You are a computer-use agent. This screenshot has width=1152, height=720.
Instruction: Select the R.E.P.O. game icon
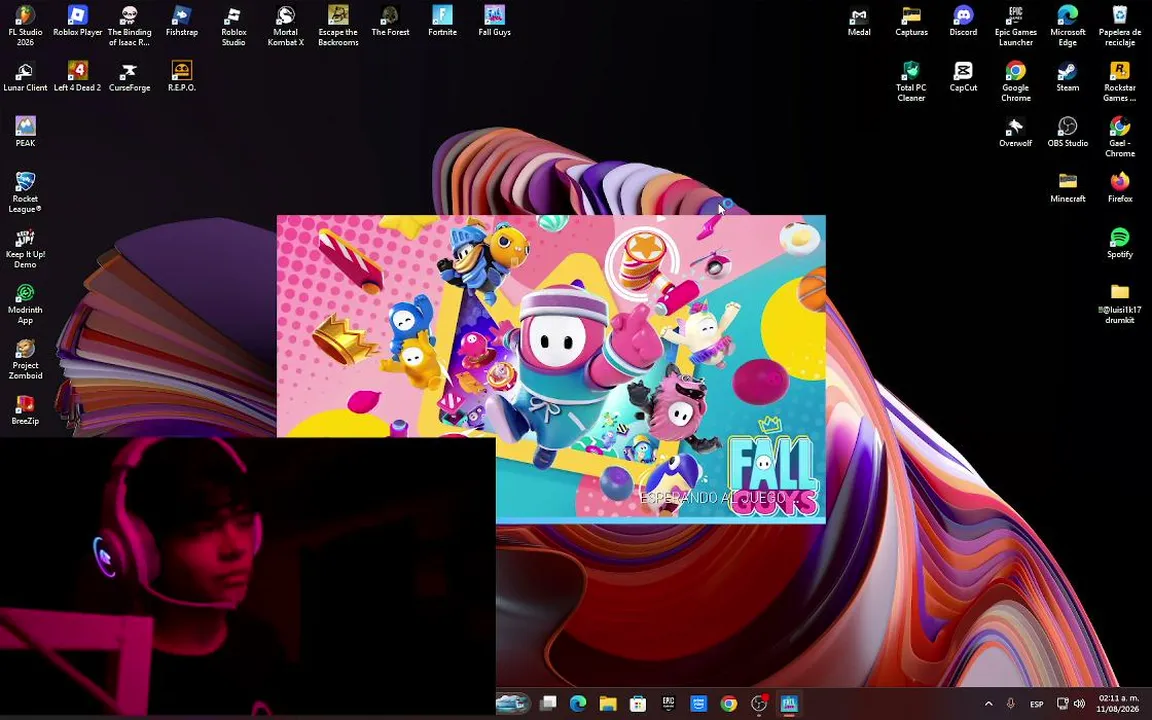pyautogui.click(x=181, y=76)
